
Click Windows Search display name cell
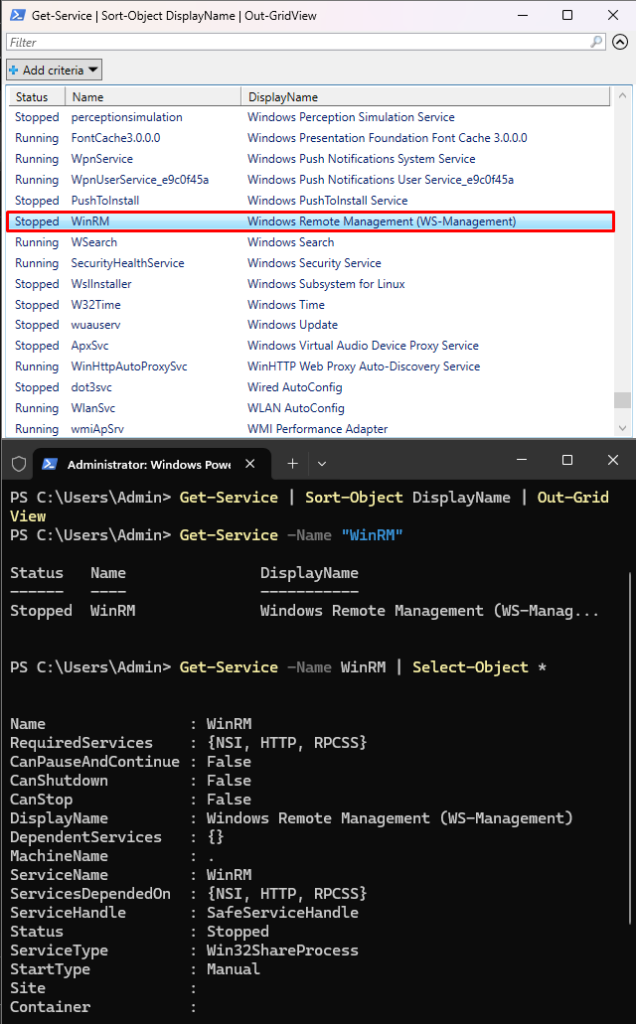pyautogui.click(x=291, y=242)
